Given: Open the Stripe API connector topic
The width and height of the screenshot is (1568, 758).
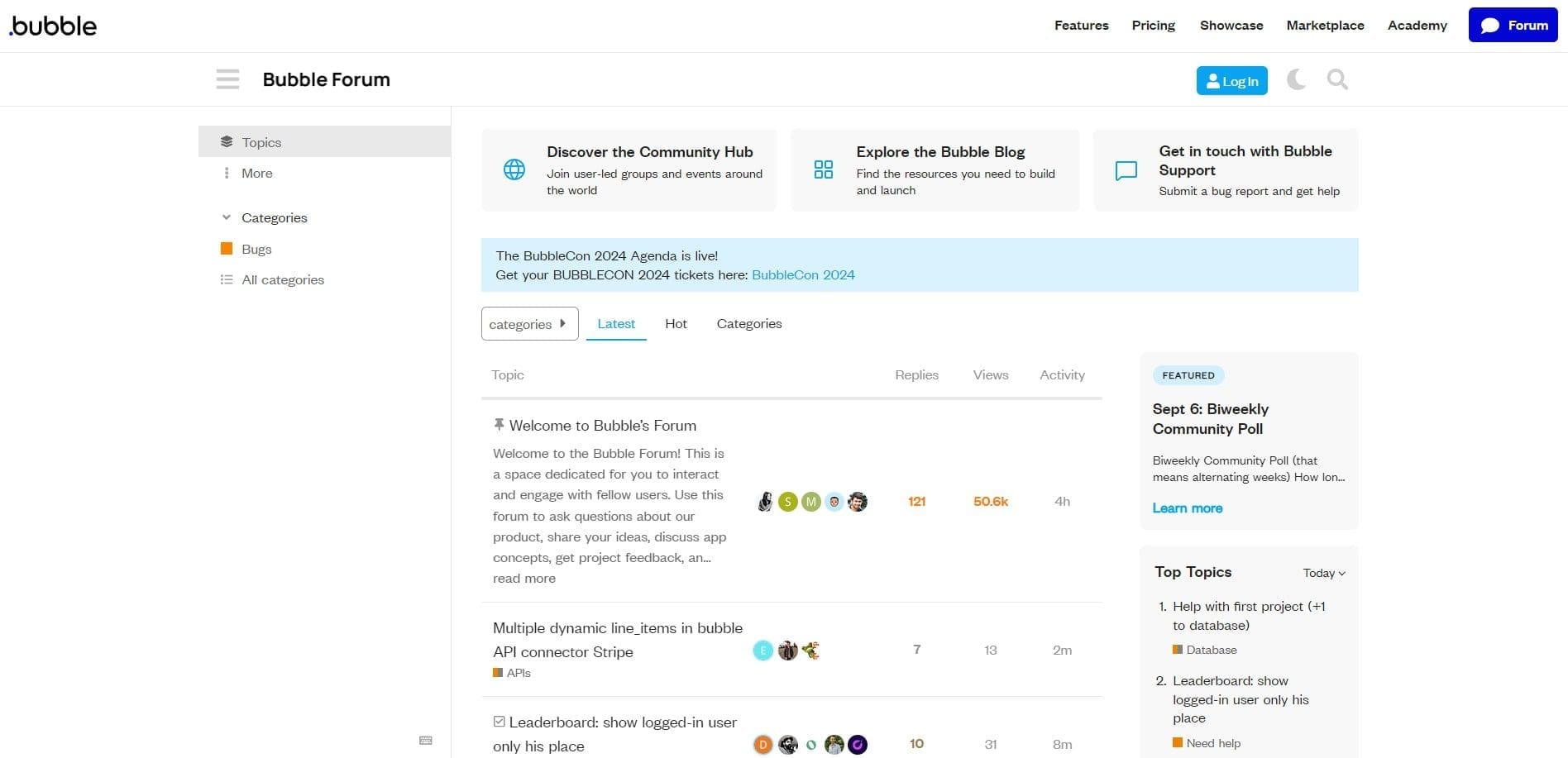Looking at the screenshot, I should [x=618, y=640].
